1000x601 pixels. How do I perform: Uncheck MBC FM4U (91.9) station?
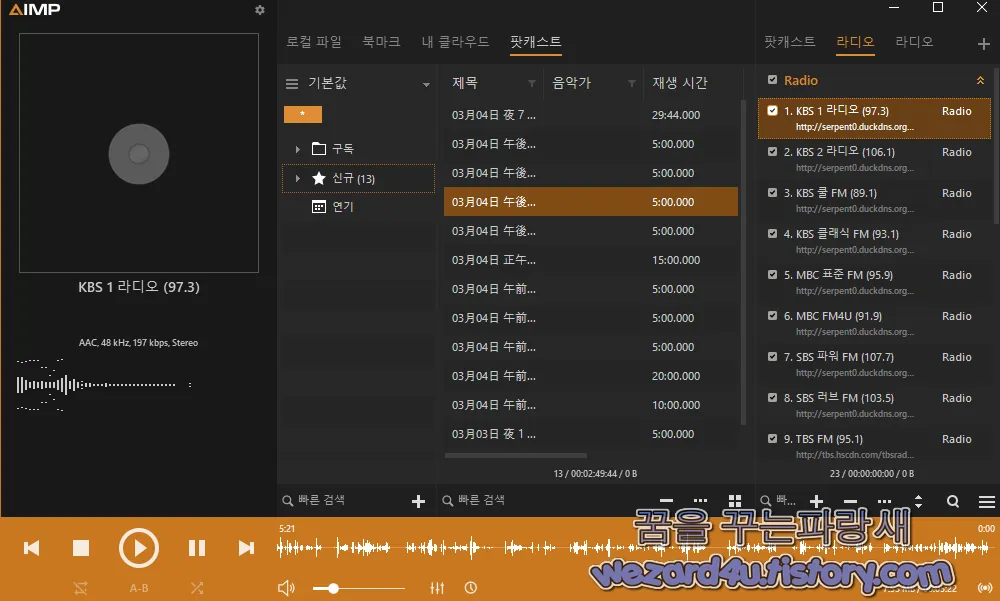click(772, 315)
